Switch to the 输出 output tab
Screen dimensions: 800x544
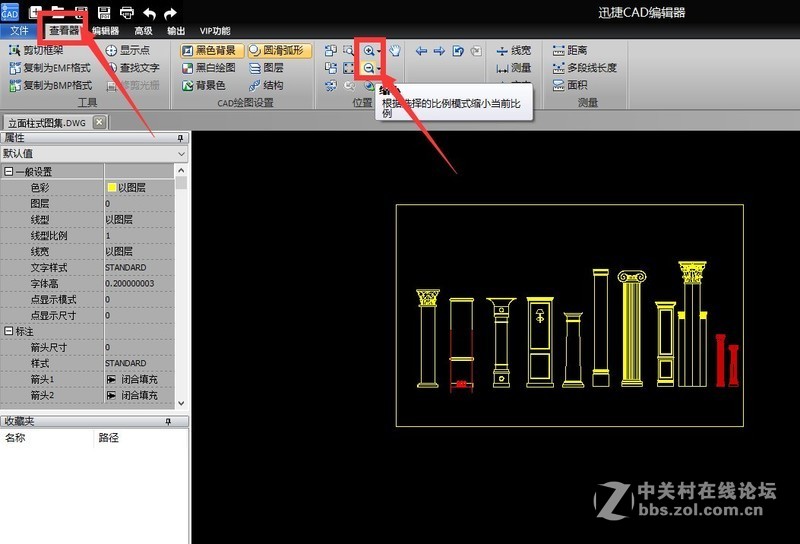click(x=176, y=31)
